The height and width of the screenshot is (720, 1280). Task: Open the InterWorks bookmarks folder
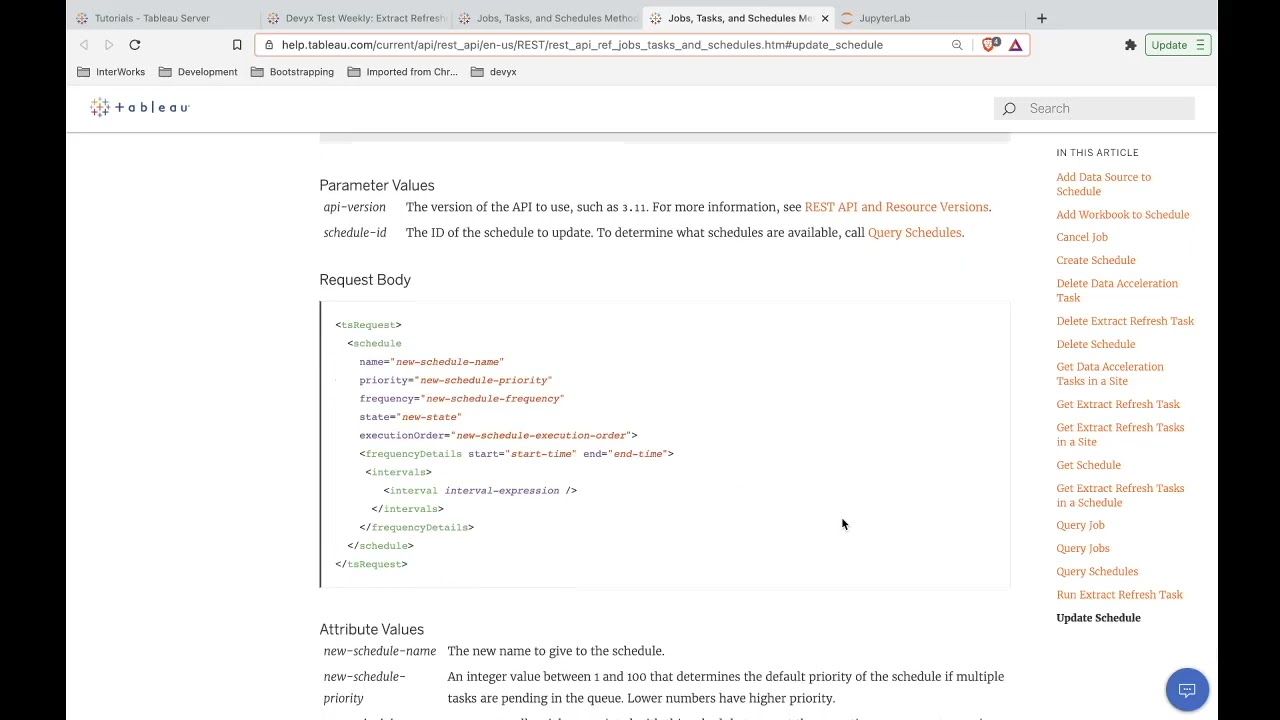point(111,72)
